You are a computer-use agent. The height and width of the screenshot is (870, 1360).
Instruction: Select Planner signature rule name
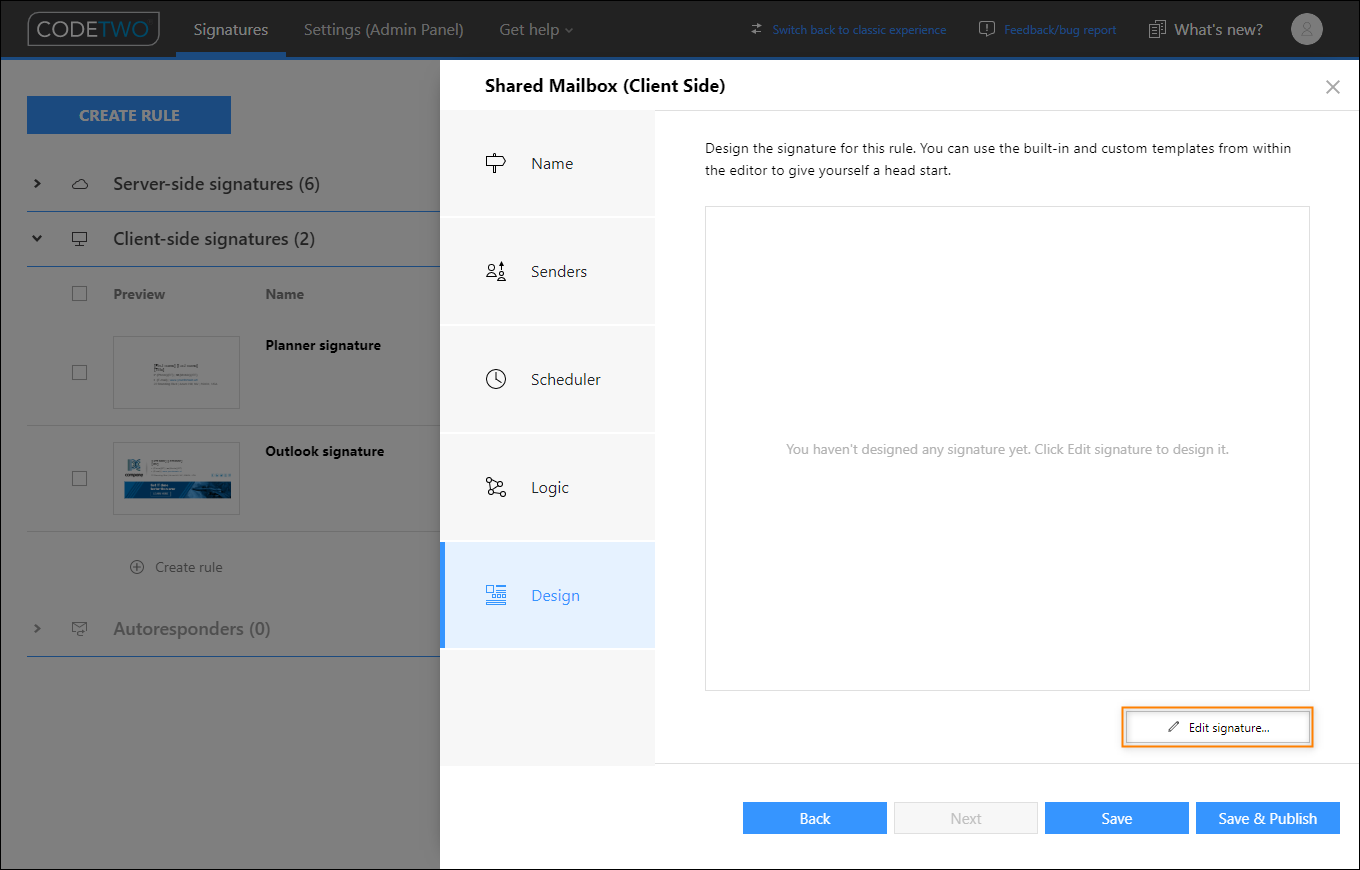[323, 345]
